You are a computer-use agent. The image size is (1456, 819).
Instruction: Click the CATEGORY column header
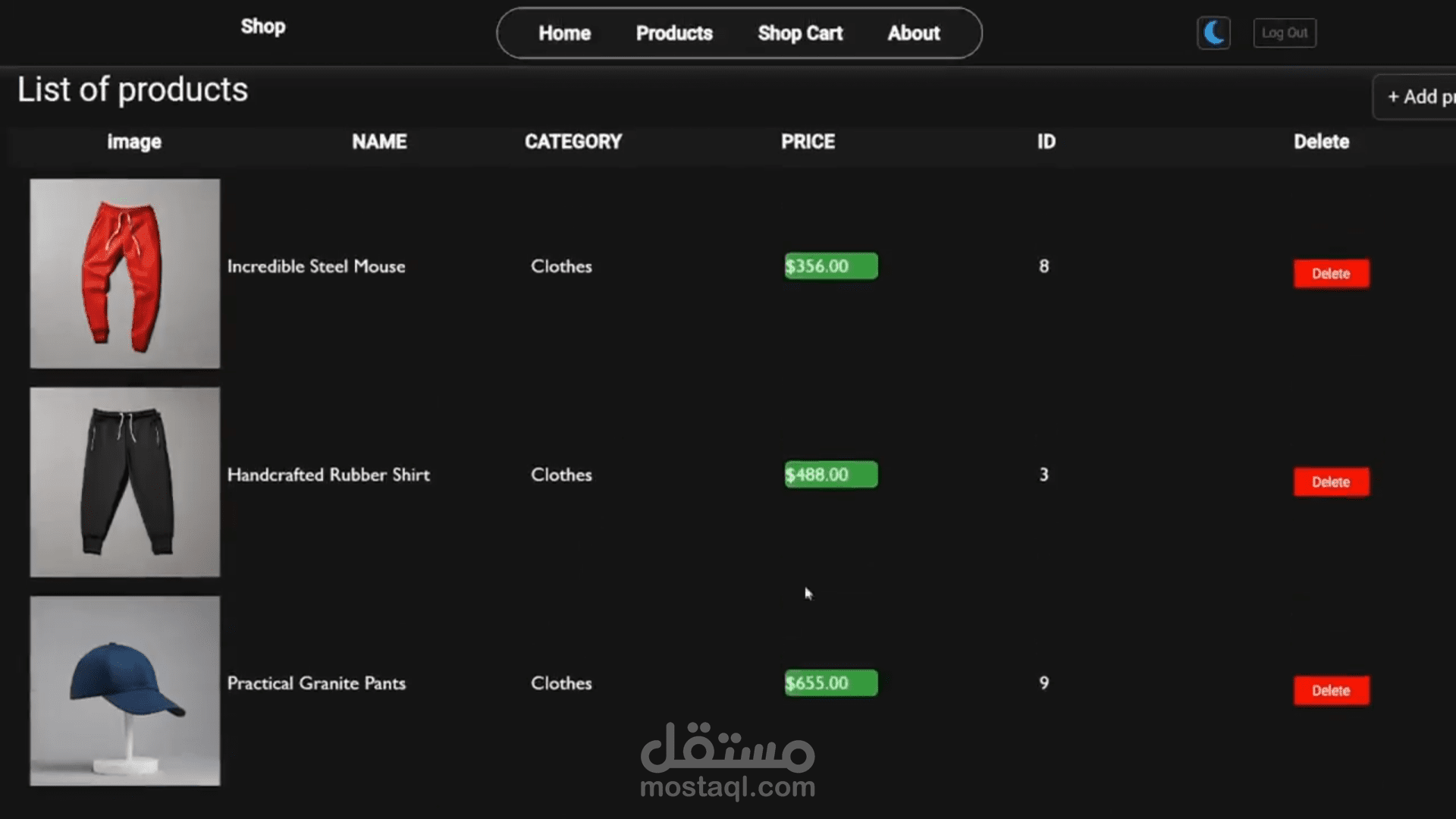[573, 142]
